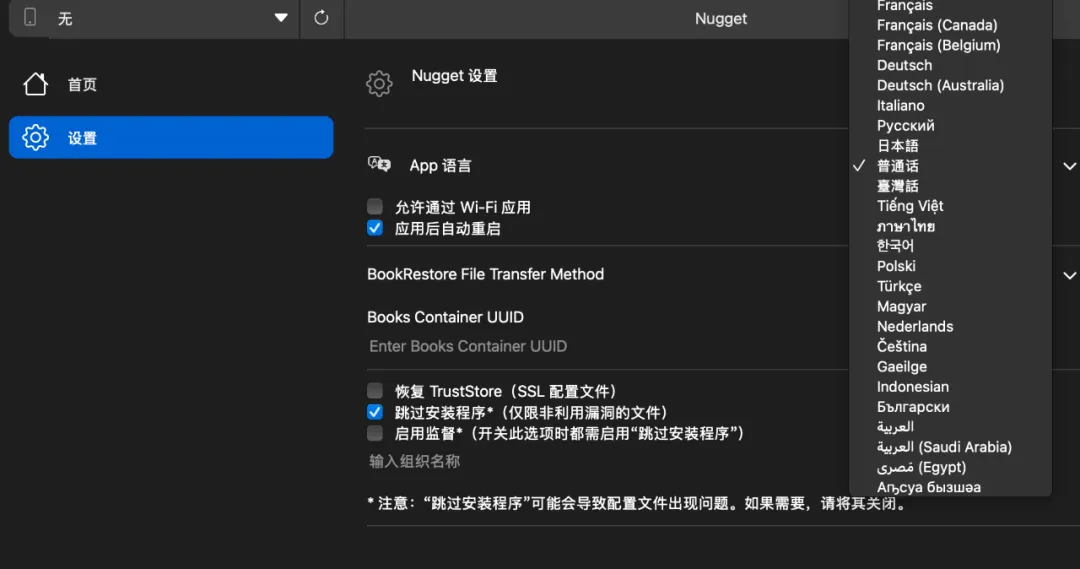The height and width of the screenshot is (569, 1080).
Task: Uncheck 应用后自动重启 checkbox
Action: point(375,227)
